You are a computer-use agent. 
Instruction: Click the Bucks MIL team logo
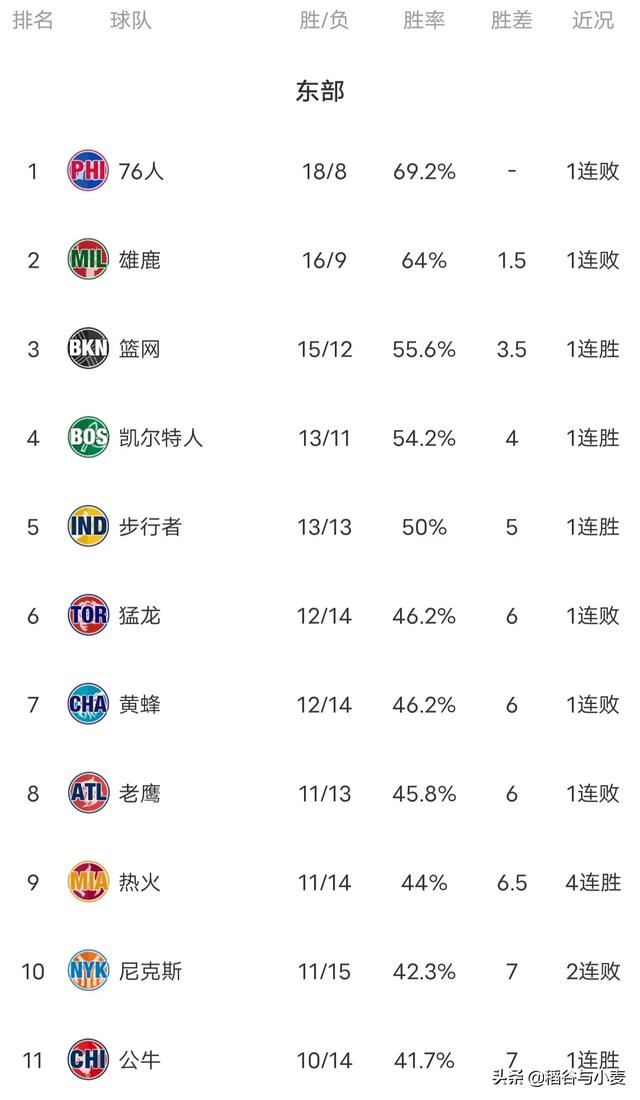[x=88, y=260]
